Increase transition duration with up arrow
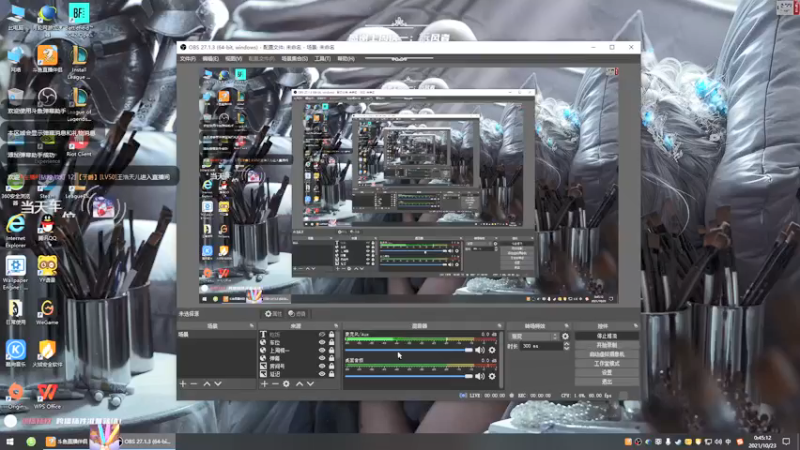The height and width of the screenshot is (450, 800). pyautogui.click(x=566, y=344)
